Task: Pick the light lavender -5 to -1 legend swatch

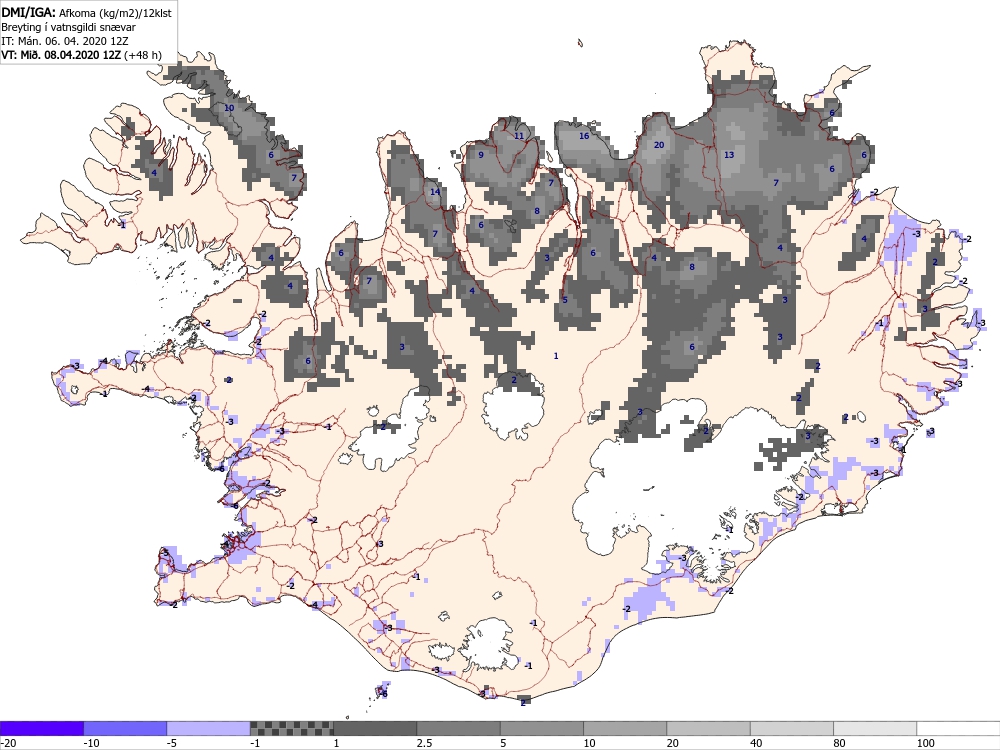Action: point(208,728)
